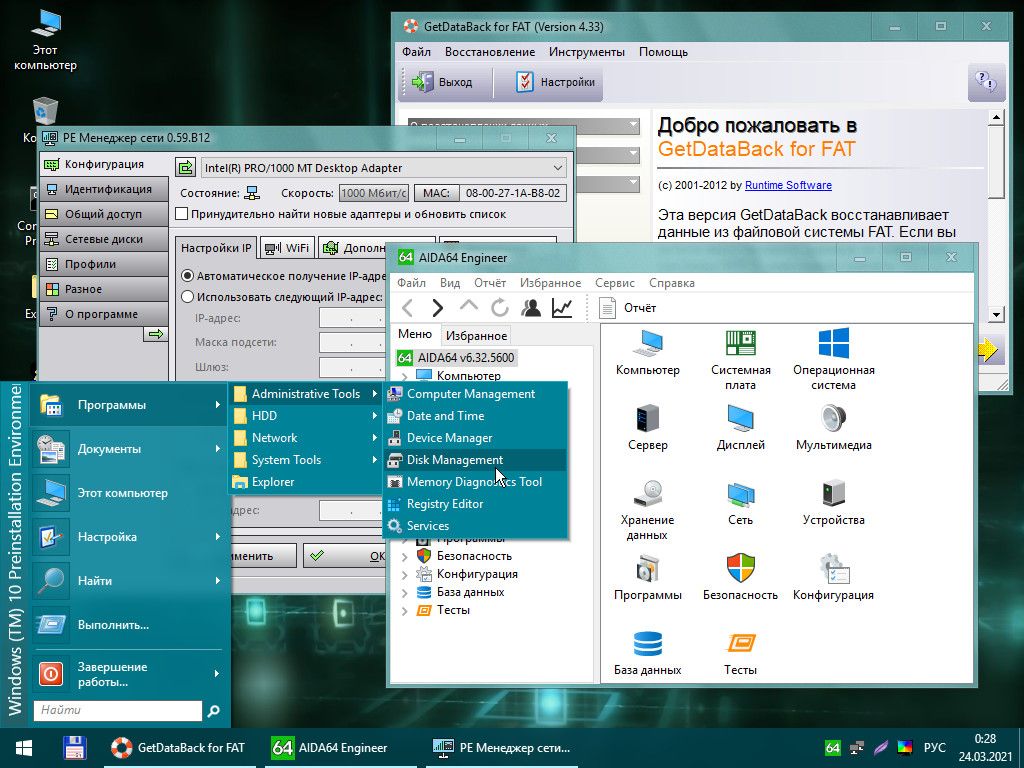
Task: Enable forced search for new adapters checkbox
Action: 182,214
